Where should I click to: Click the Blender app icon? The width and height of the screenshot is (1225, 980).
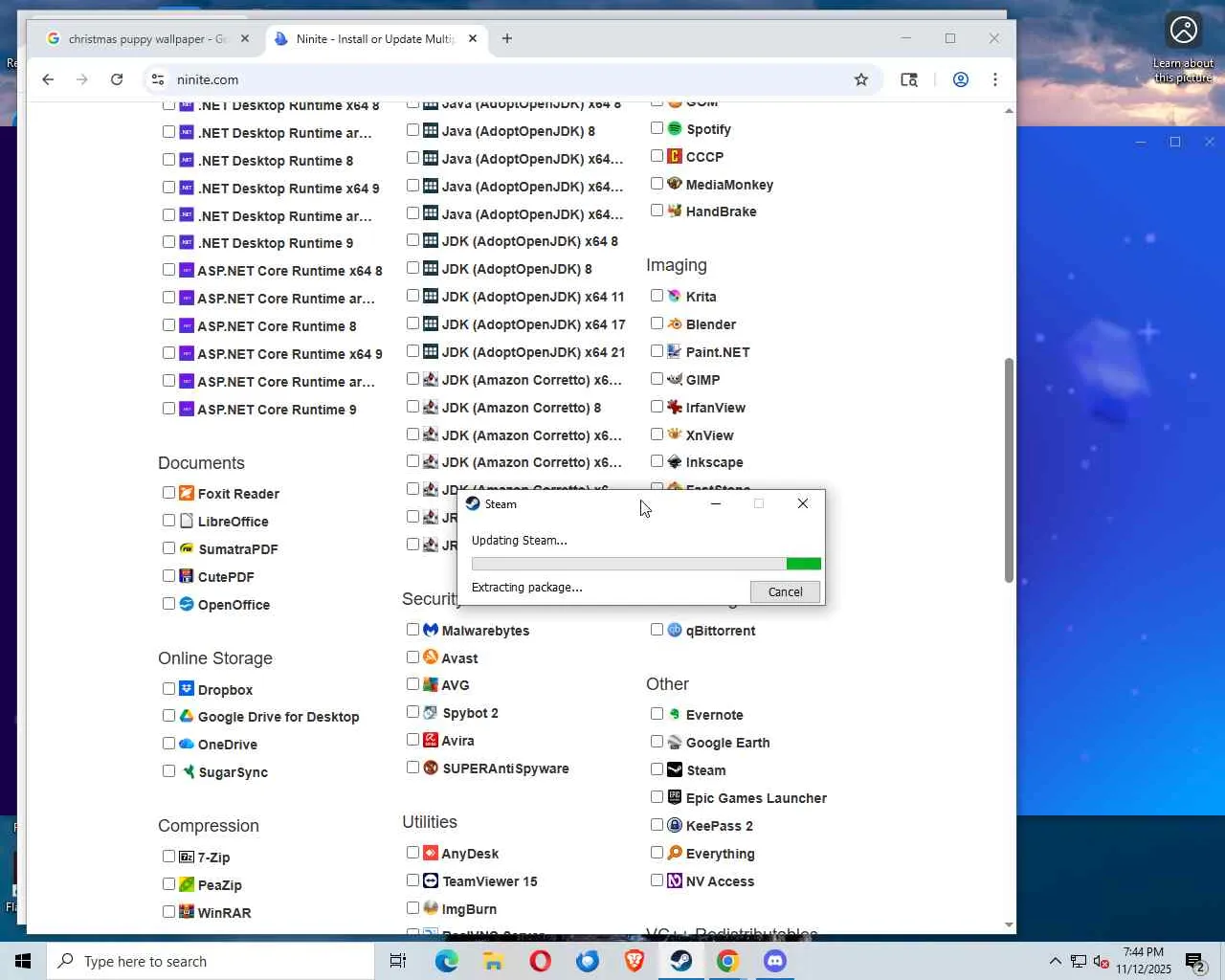[675, 323]
